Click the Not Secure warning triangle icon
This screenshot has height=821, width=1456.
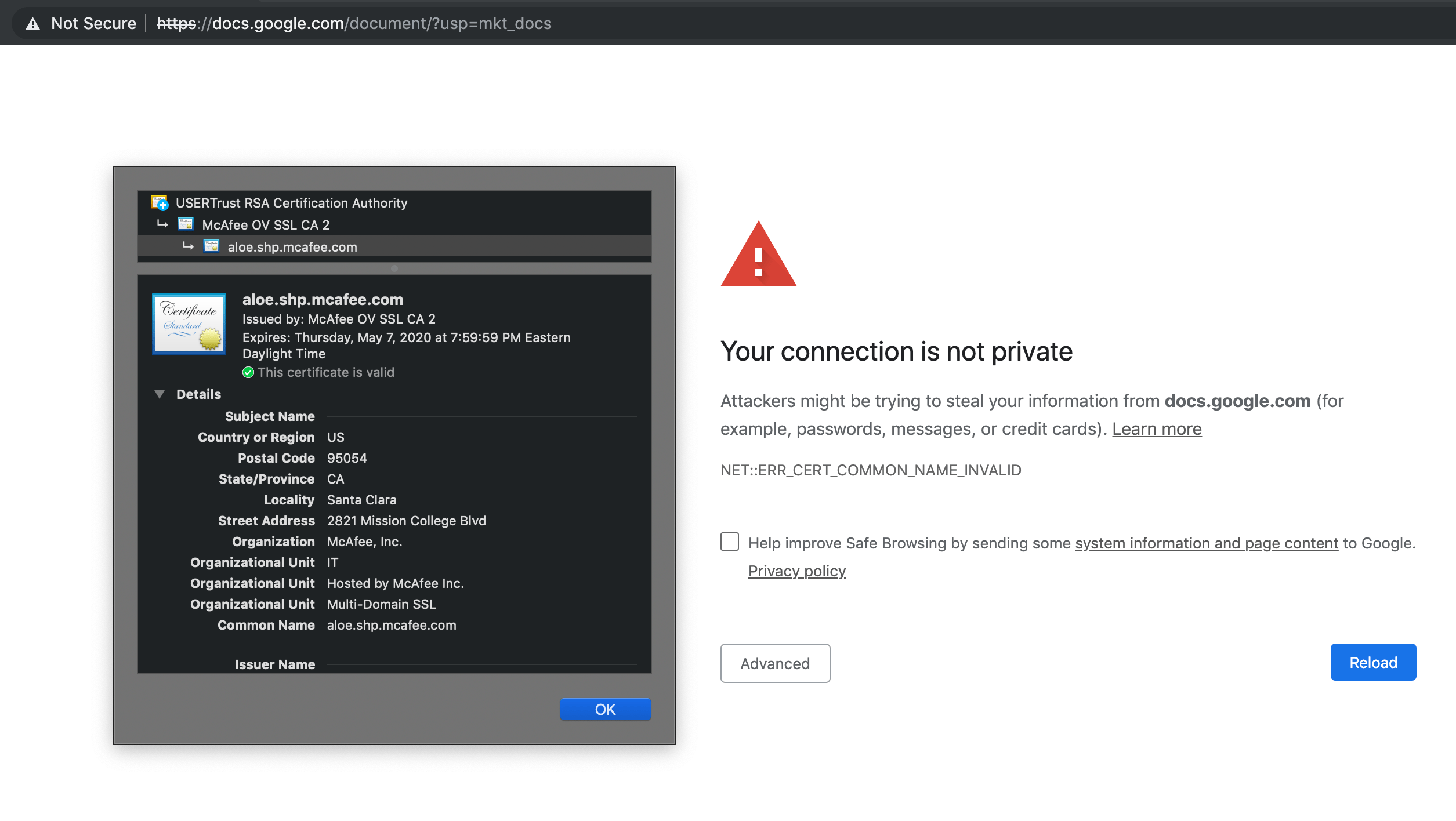[33, 24]
